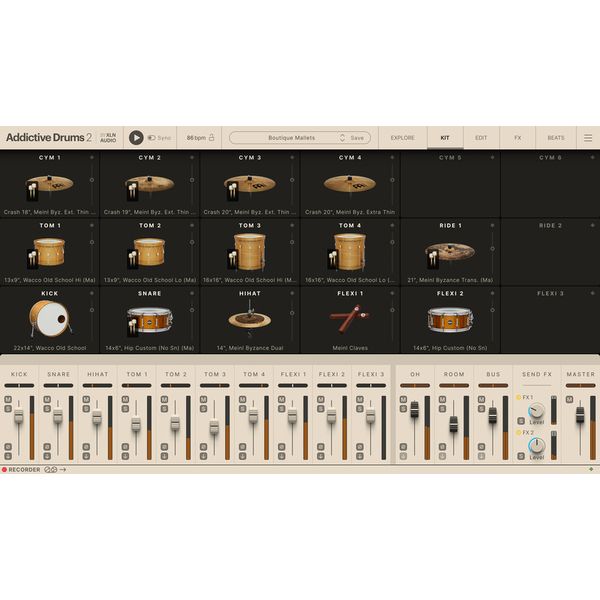This screenshot has width=600, height=600.
Task: Click the mallet icon on TOM 2
Action: click(132, 259)
